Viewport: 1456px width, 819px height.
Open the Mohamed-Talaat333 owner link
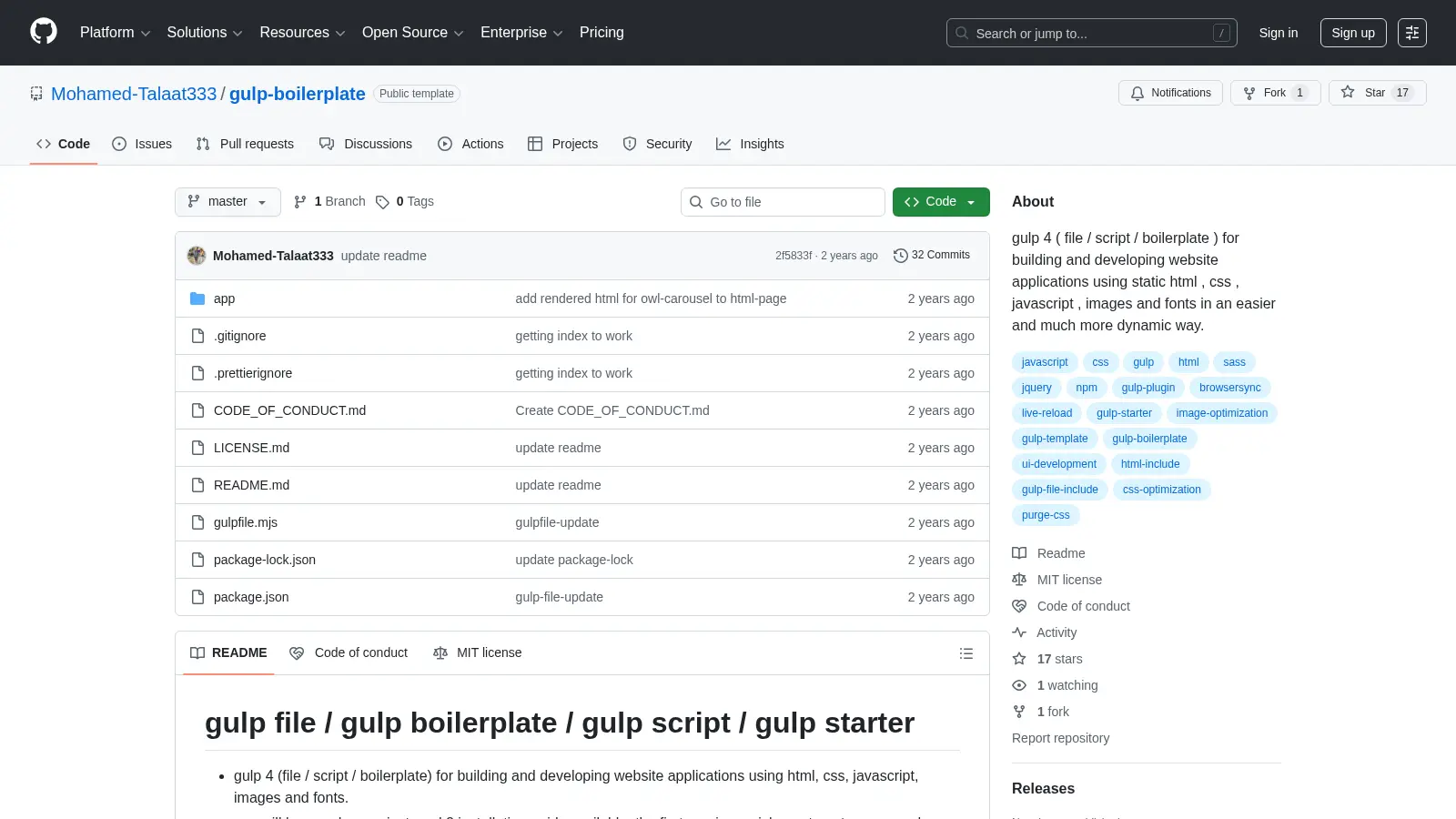pyautogui.click(x=134, y=94)
